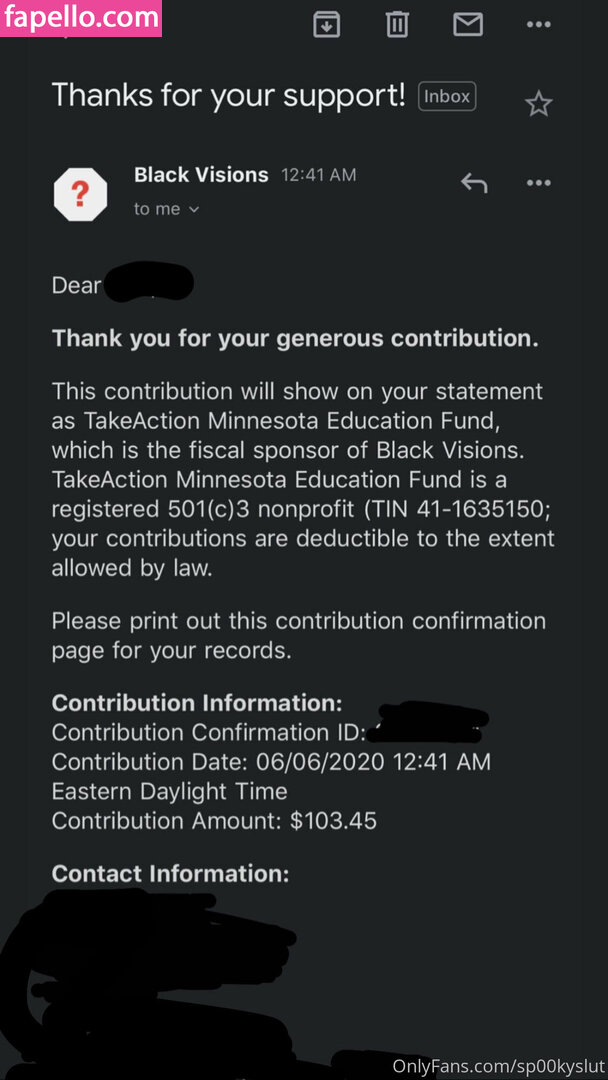
Task: Mark as unread via the envelope icon
Action: tap(468, 24)
